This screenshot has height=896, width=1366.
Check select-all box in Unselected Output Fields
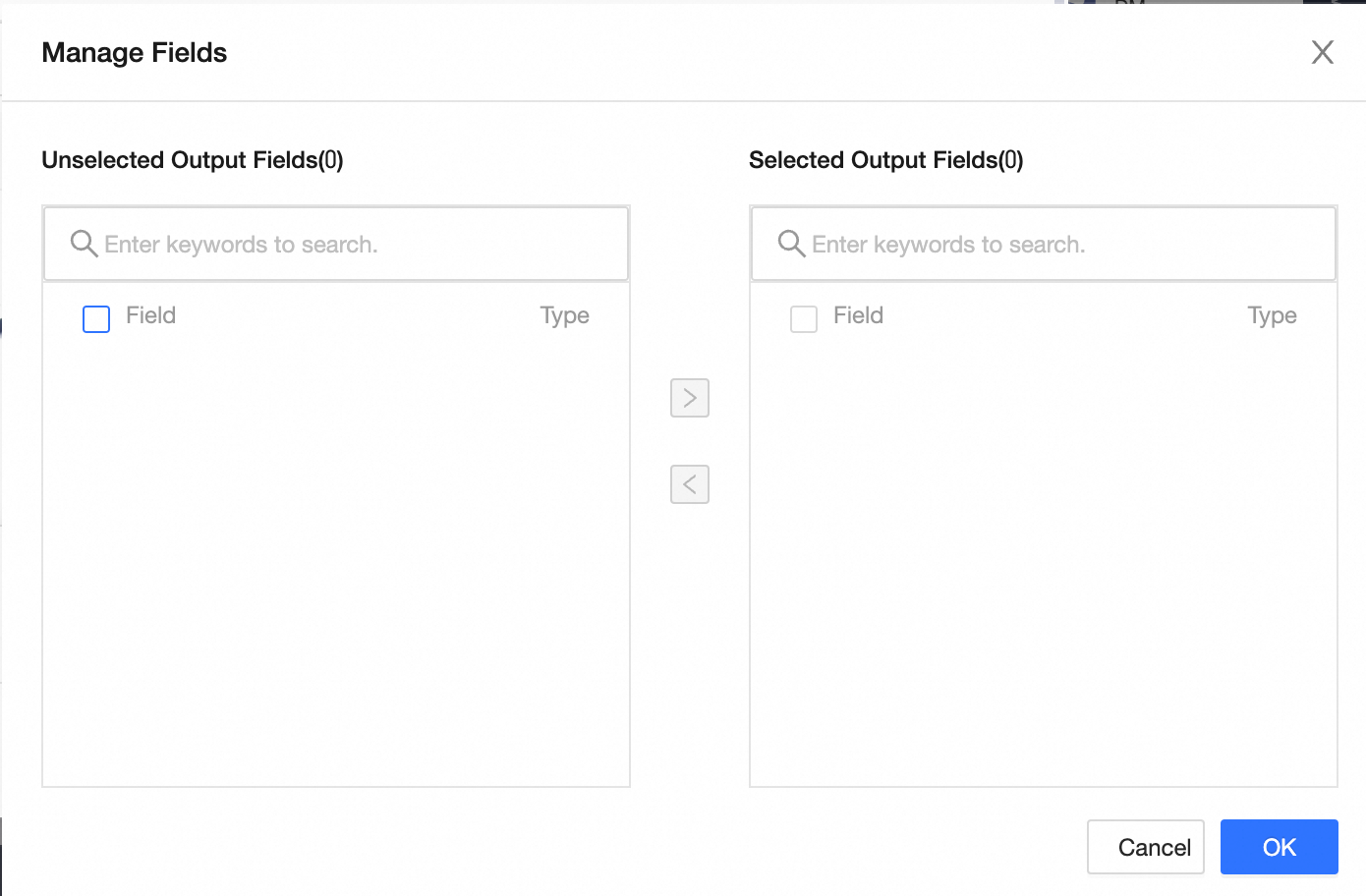[x=96, y=319]
